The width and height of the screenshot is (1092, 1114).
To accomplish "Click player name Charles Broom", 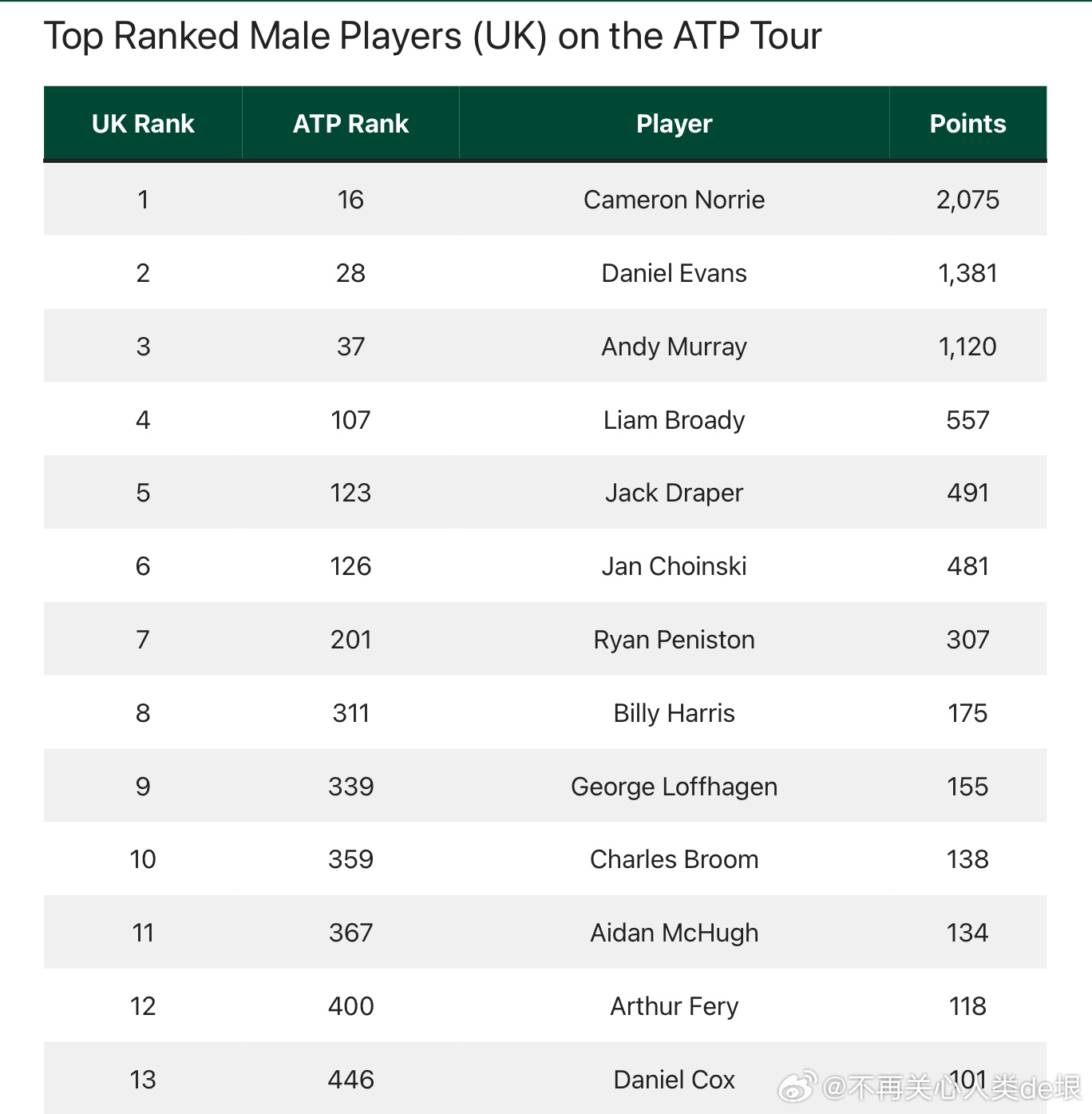I will pos(674,859).
